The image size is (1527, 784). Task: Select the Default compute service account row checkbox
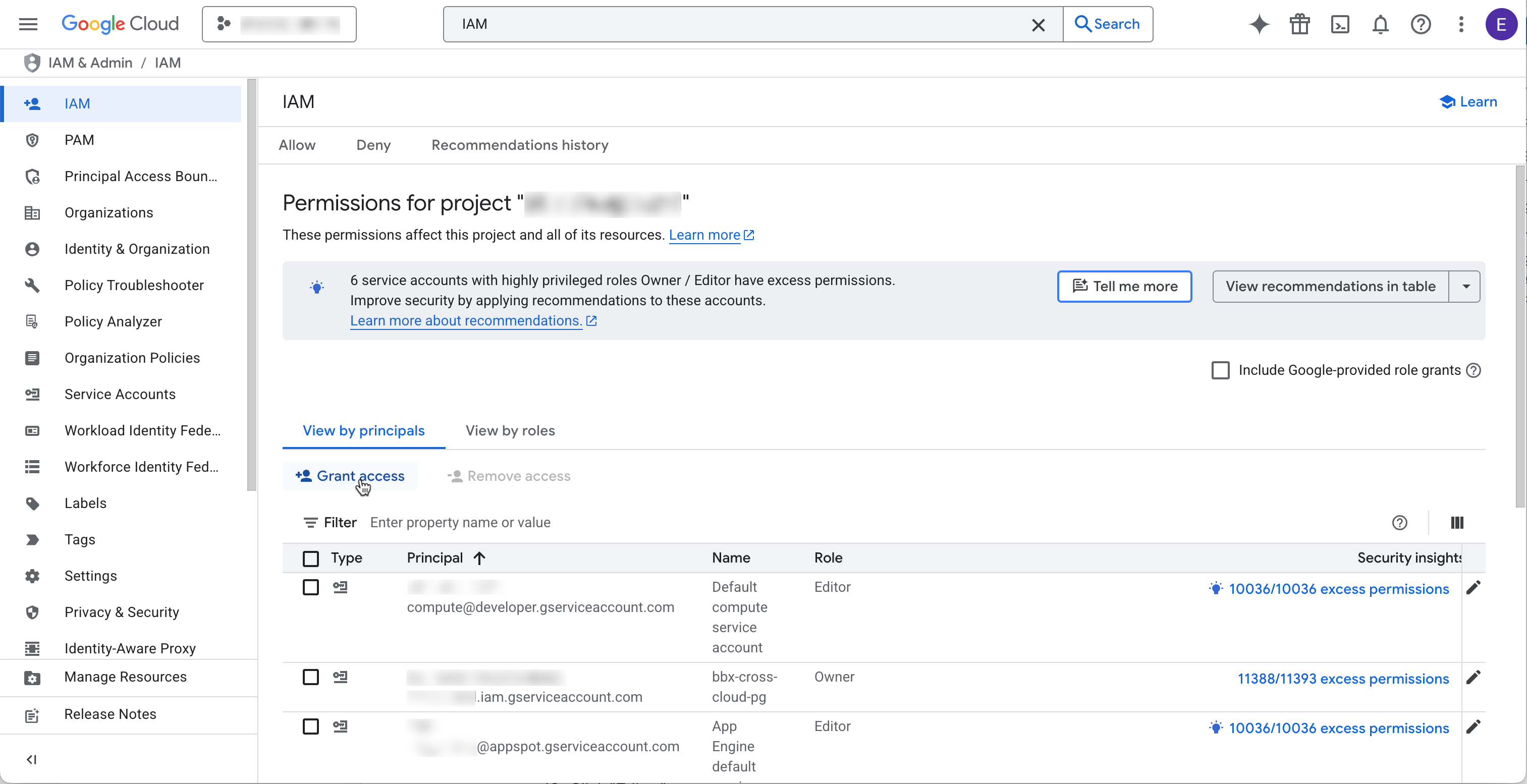pos(311,587)
